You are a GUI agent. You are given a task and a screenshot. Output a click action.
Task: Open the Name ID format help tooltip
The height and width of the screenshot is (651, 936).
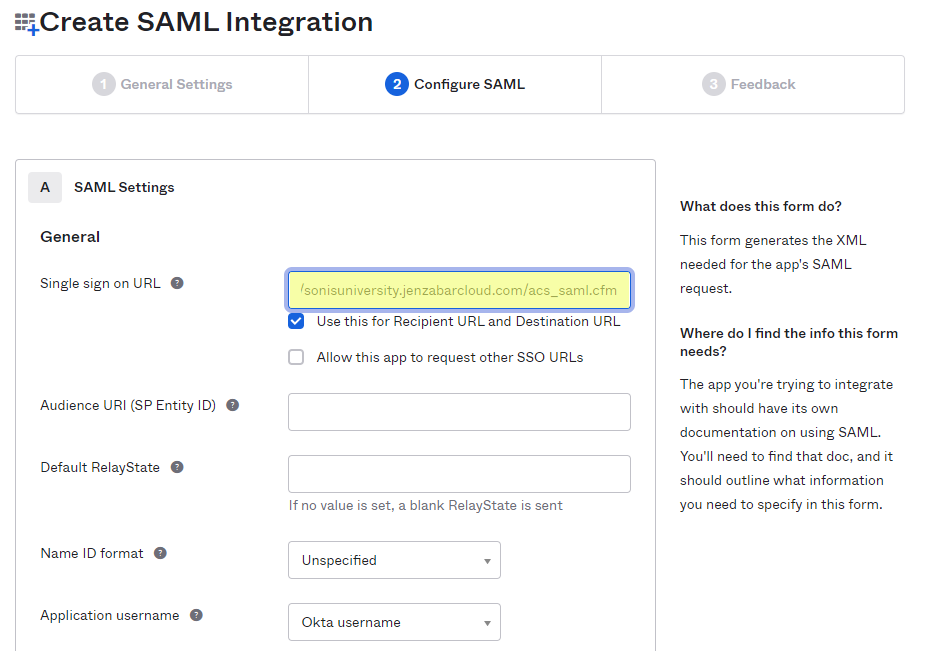[160, 552]
